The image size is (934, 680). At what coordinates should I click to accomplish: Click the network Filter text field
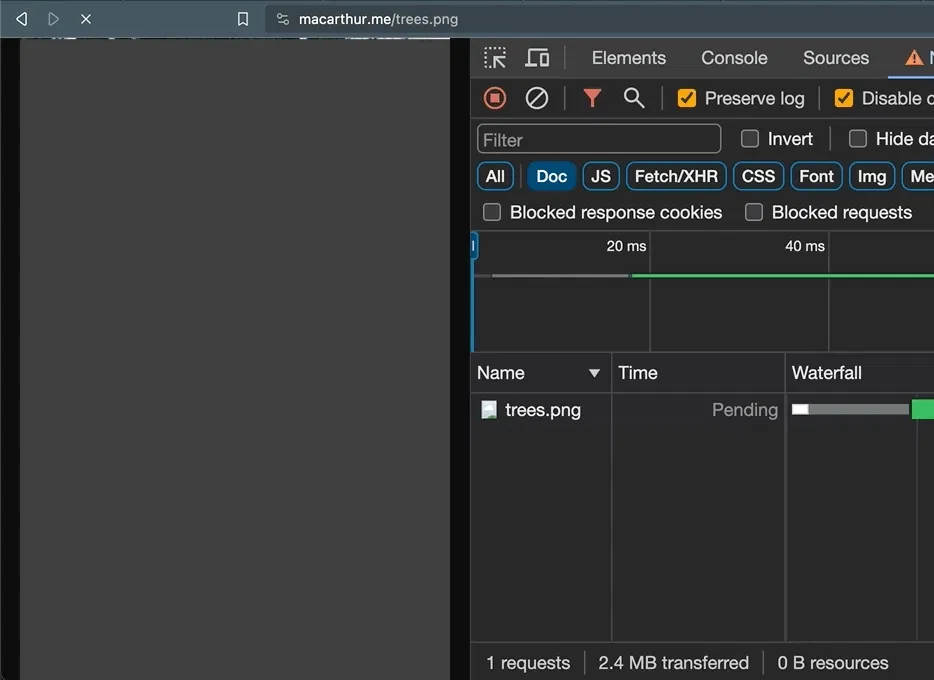599,139
